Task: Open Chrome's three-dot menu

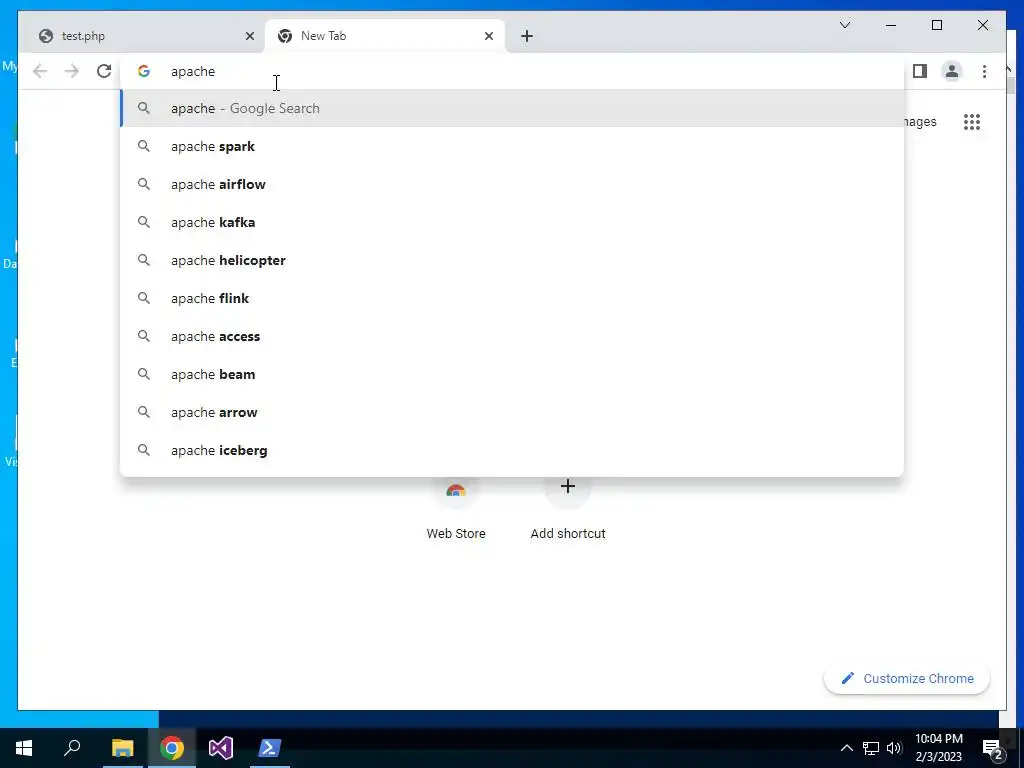Action: click(984, 71)
